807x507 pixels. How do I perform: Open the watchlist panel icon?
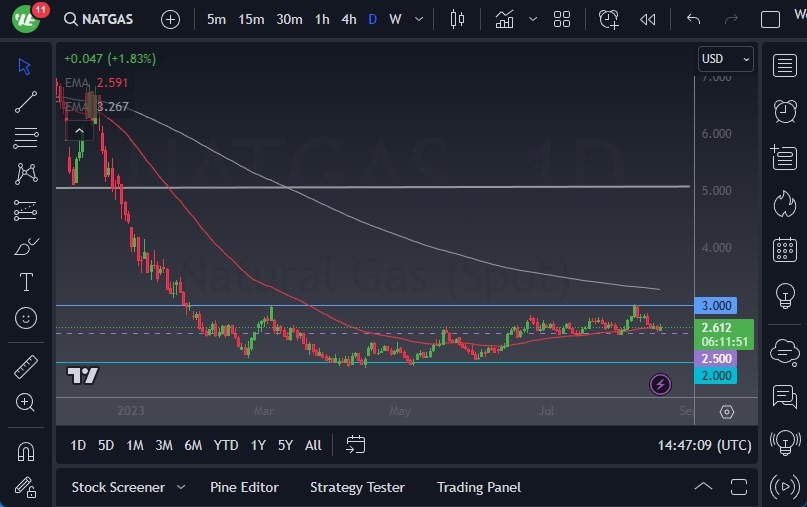click(785, 66)
